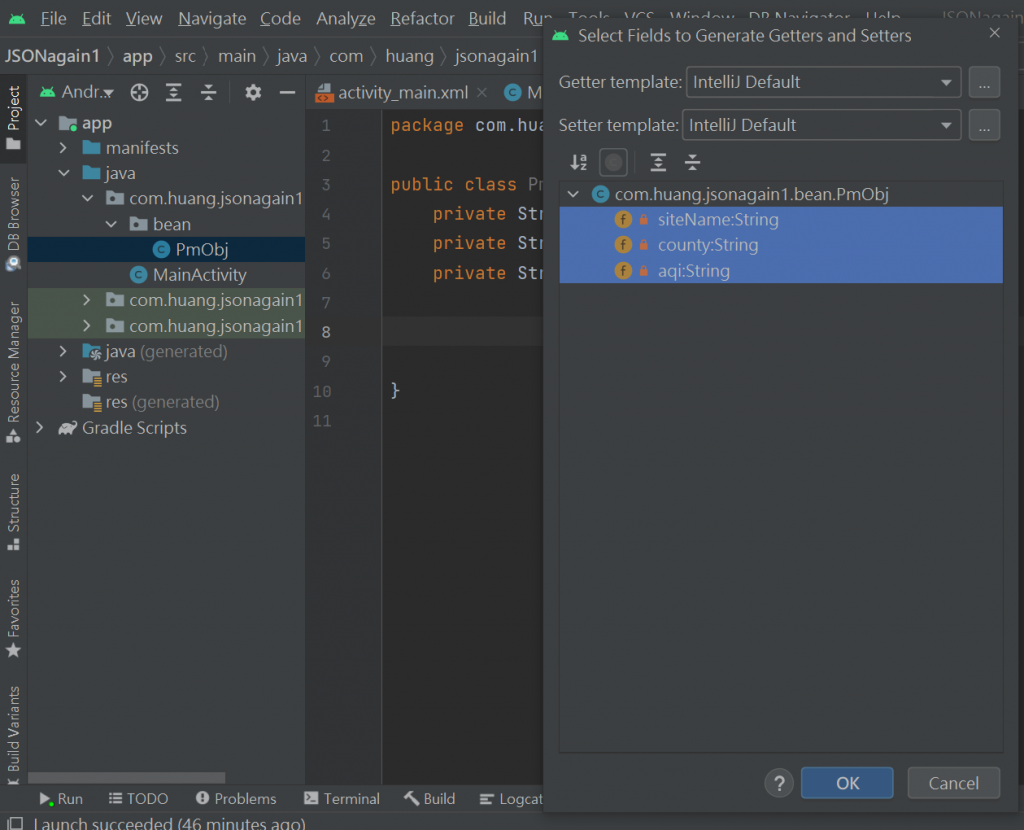Open the Navigate menu
Image resolution: width=1024 pixels, height=830 pixels.
(212, 18)
